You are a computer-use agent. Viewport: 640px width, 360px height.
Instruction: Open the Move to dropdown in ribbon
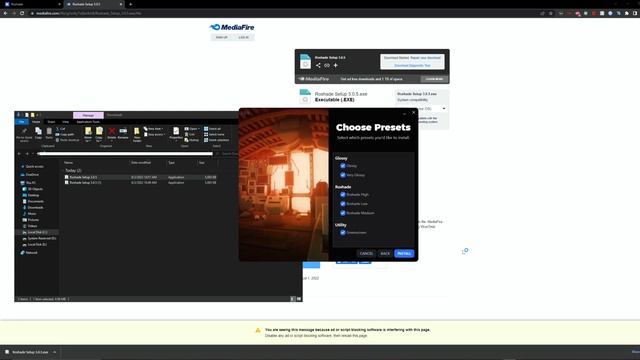click(x=88, y=134)
